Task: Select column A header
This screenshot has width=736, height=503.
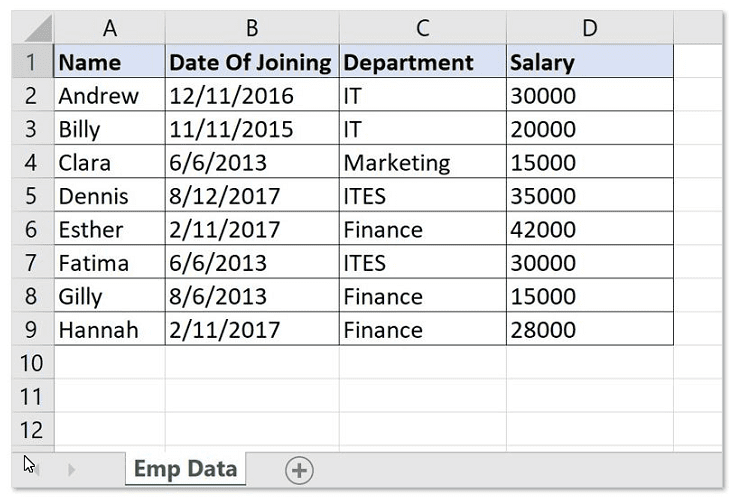Action: click(x=109, y=28)
